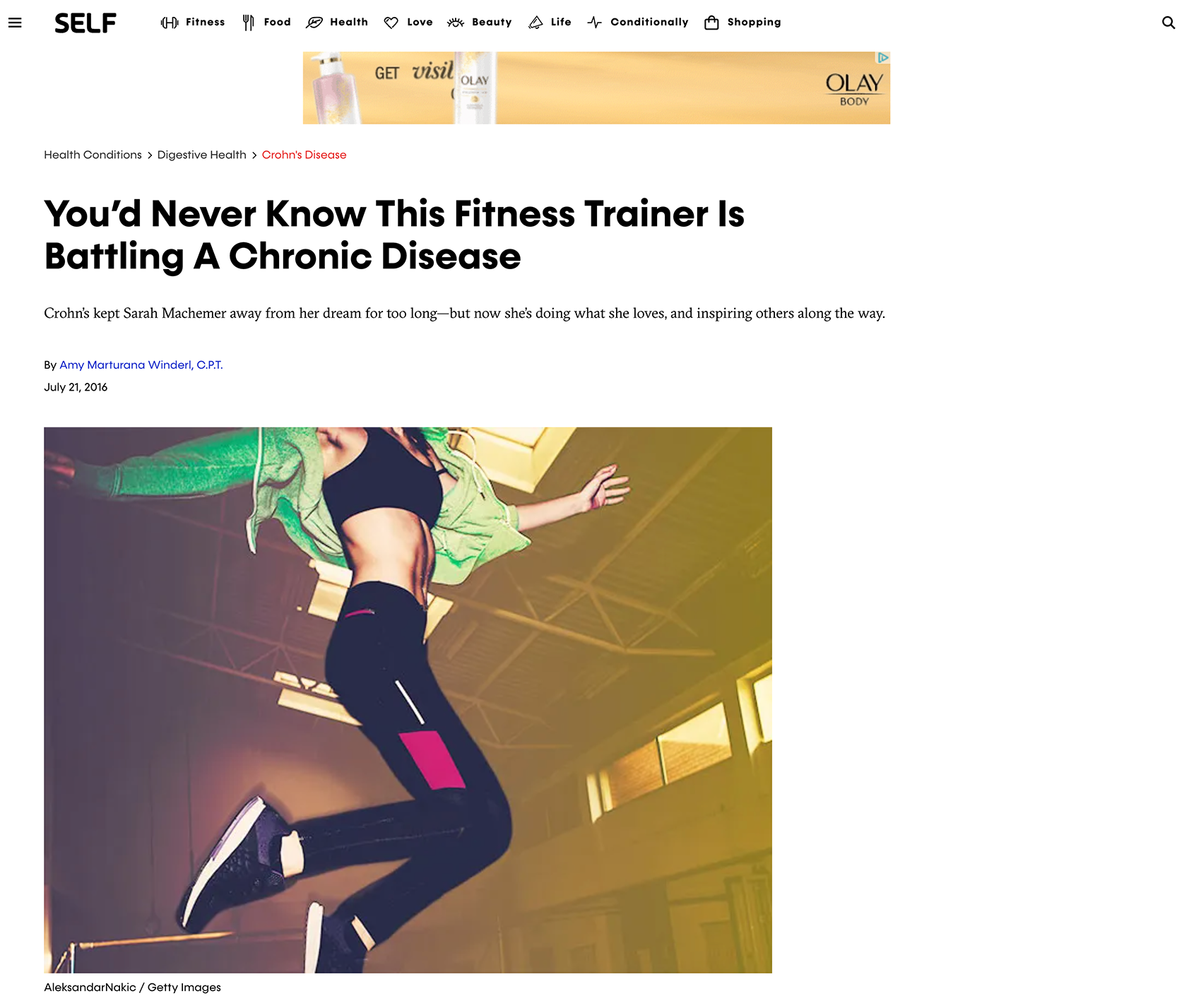The height and width of the screenshot is (1008, 1201).
Task: Click the dumbbell Fitness icon
Action: coord(170,23)
